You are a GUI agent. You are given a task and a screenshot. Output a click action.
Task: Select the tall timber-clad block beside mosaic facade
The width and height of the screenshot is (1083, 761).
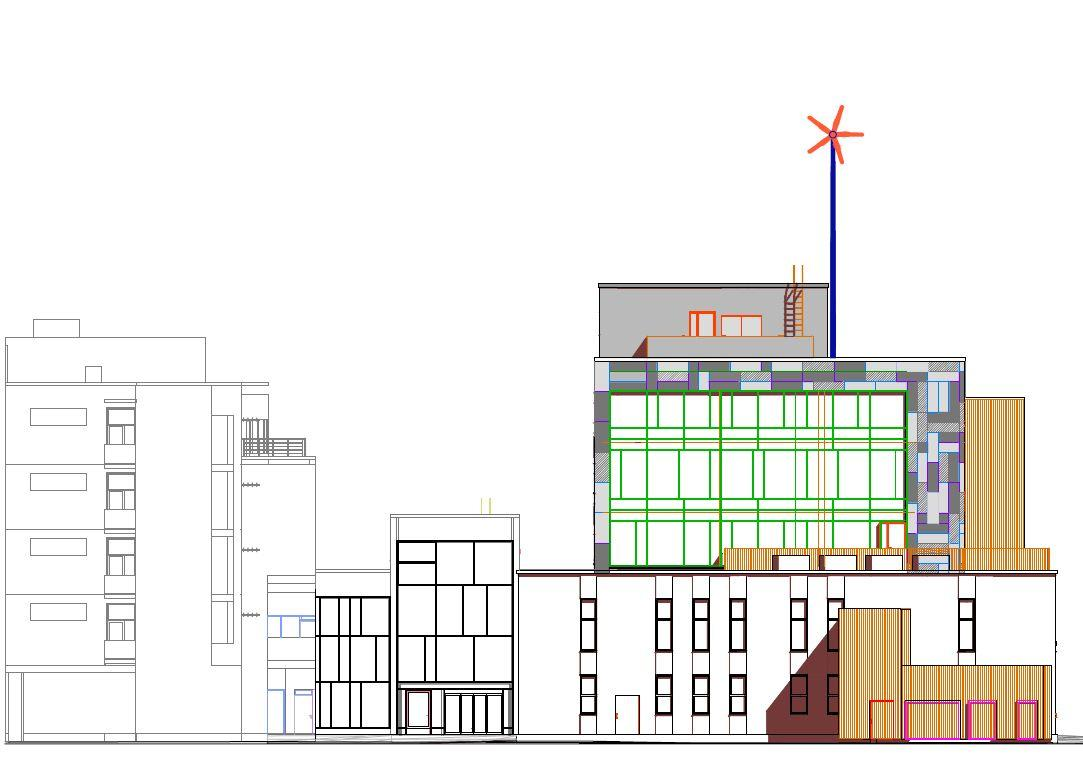[x=995, y=474]
